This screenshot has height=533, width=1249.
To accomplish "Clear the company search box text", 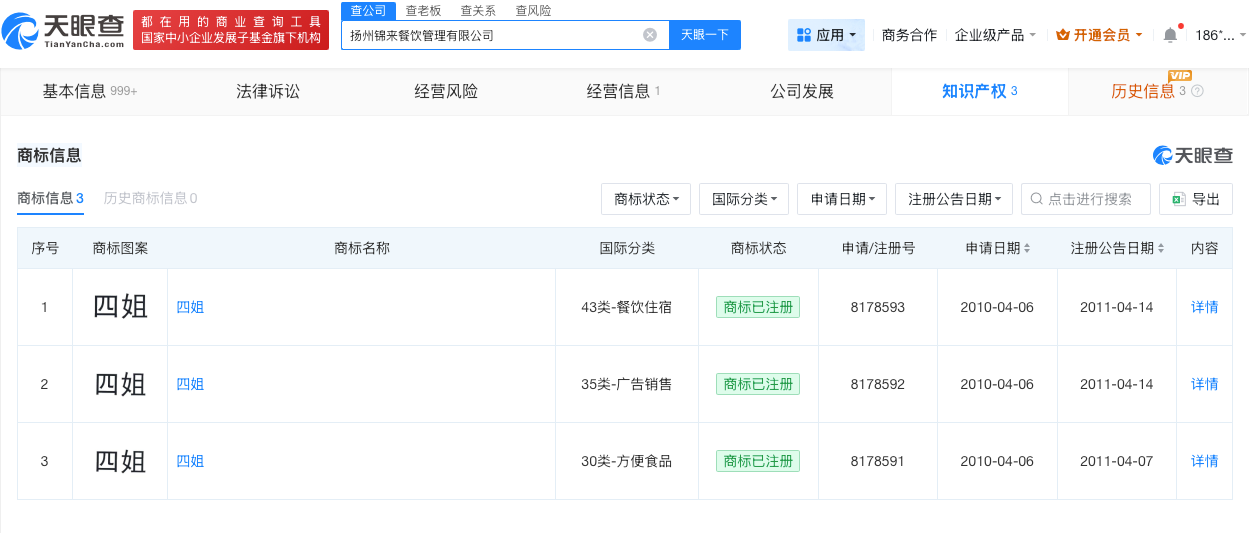I will tap(650, 35).
